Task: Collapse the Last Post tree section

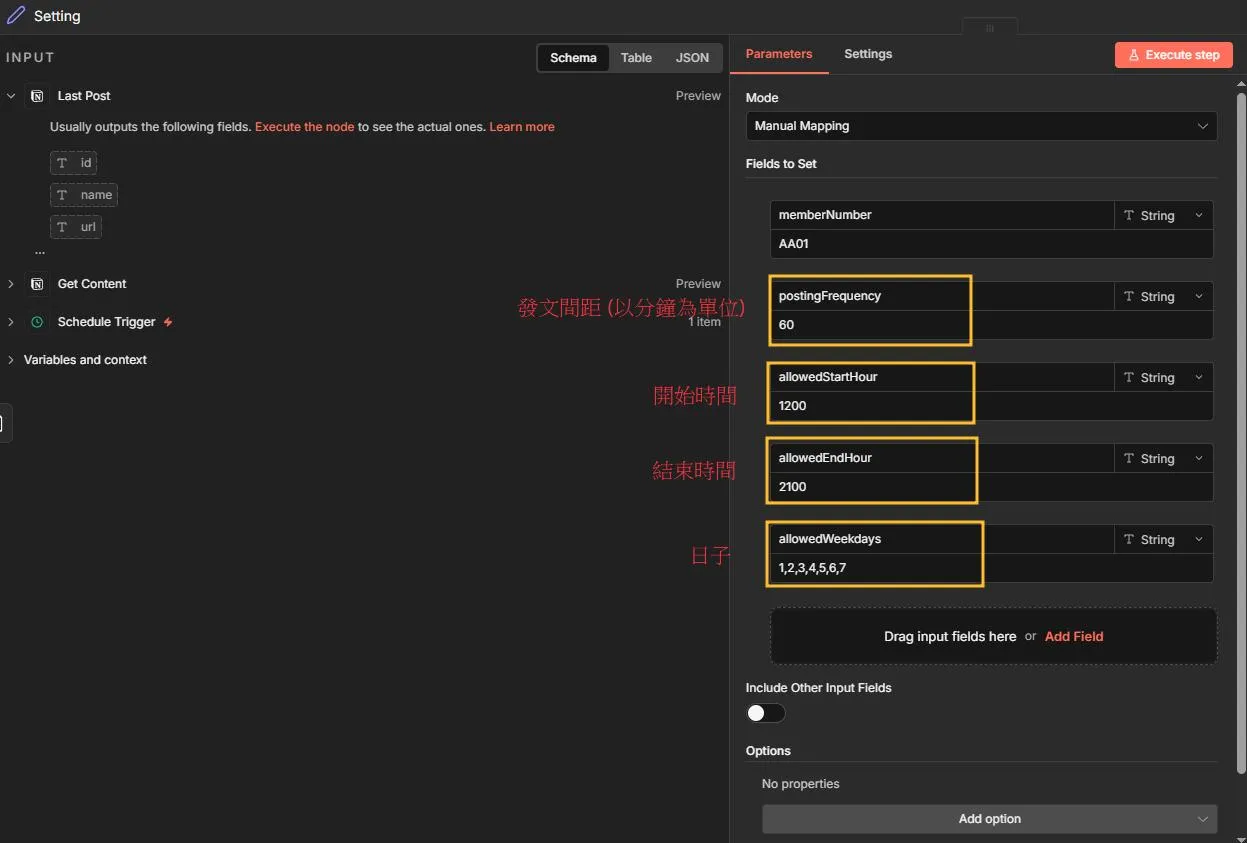Action: pos(11,96)
